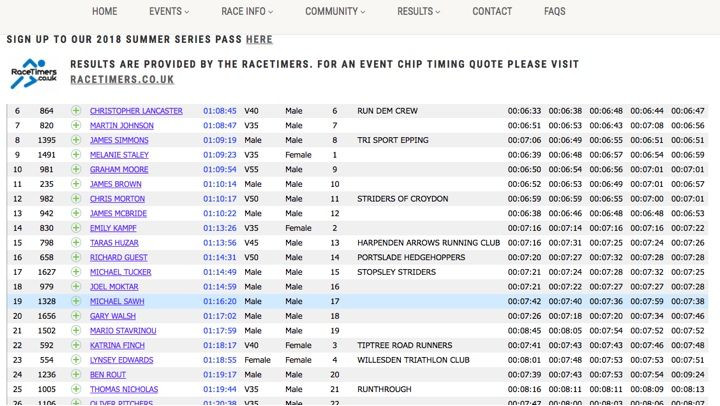Click plus icon beside Thomas Nicholas
720x406 pixels.
point(76,389)
